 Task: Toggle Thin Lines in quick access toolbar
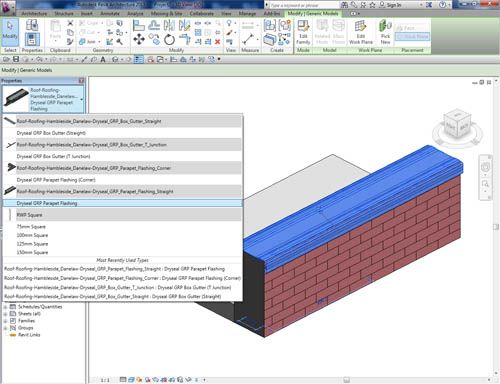[138, 59]
